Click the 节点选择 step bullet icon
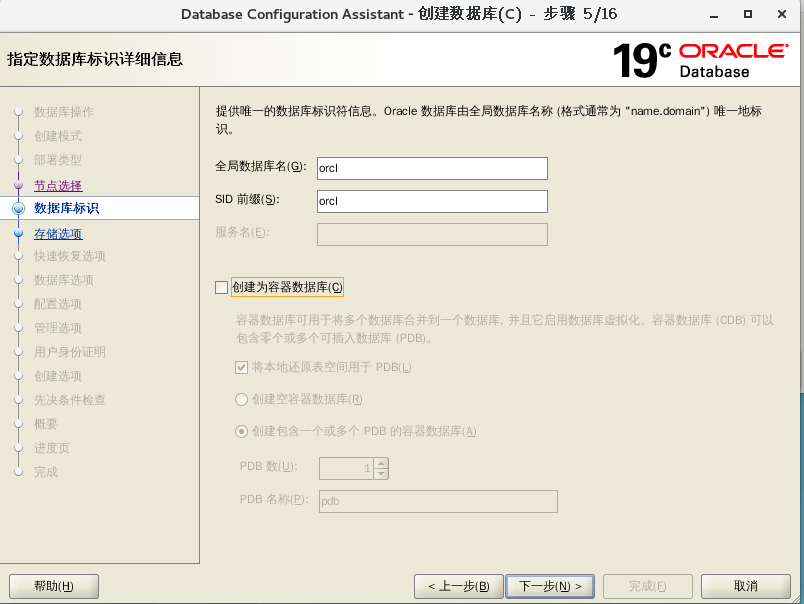The width and height of the screenshot is (804, 604). coord(18,186)
